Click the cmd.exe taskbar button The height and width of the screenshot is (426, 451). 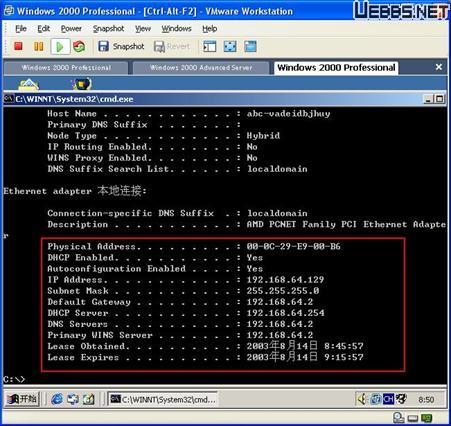[163, 399]
